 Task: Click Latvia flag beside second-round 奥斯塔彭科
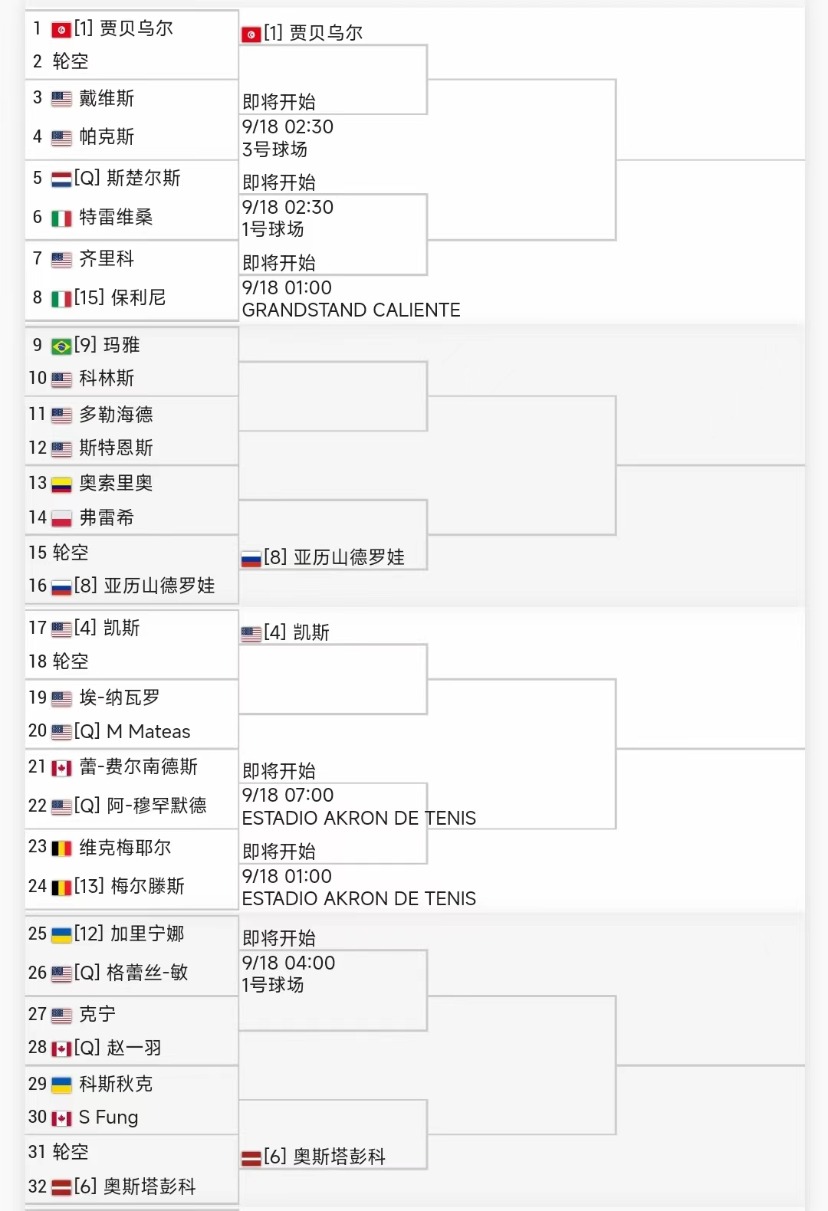(251, 1158)
